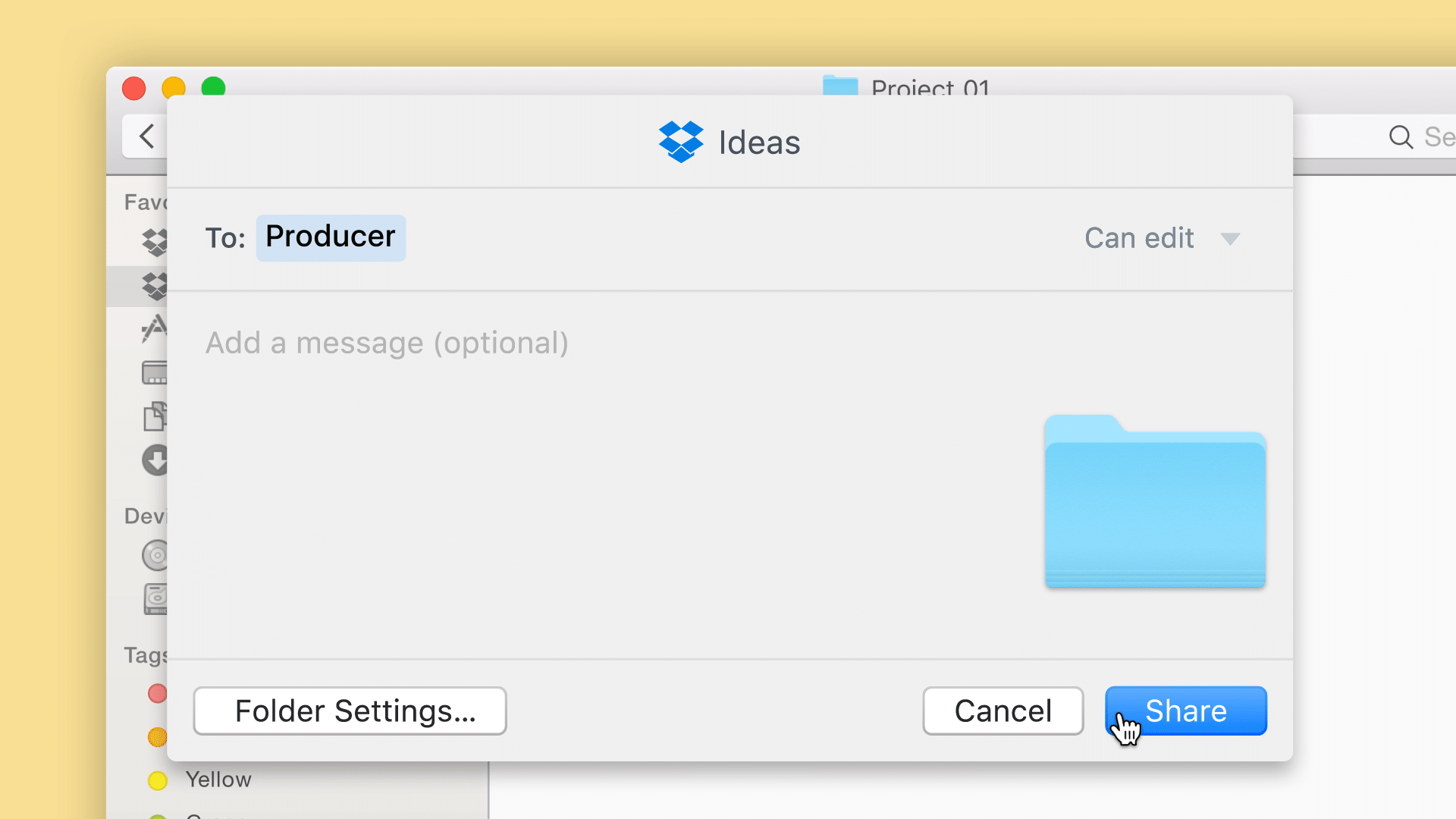Choose the red tag dot
Screen dimensions: 1456x819
point(158,693)
